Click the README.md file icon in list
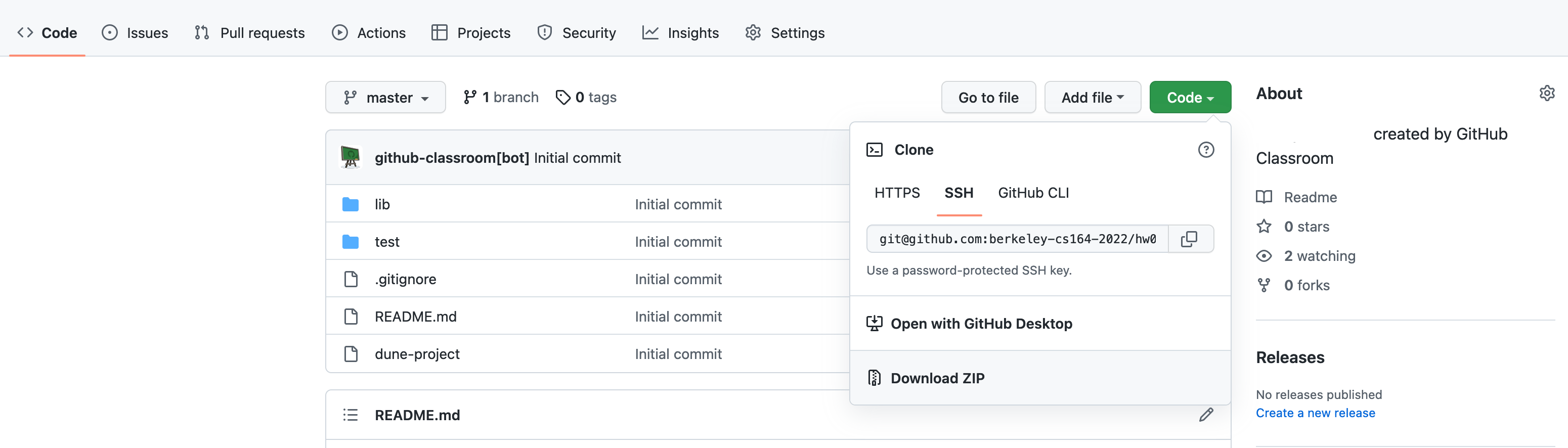 coord(351,317)
